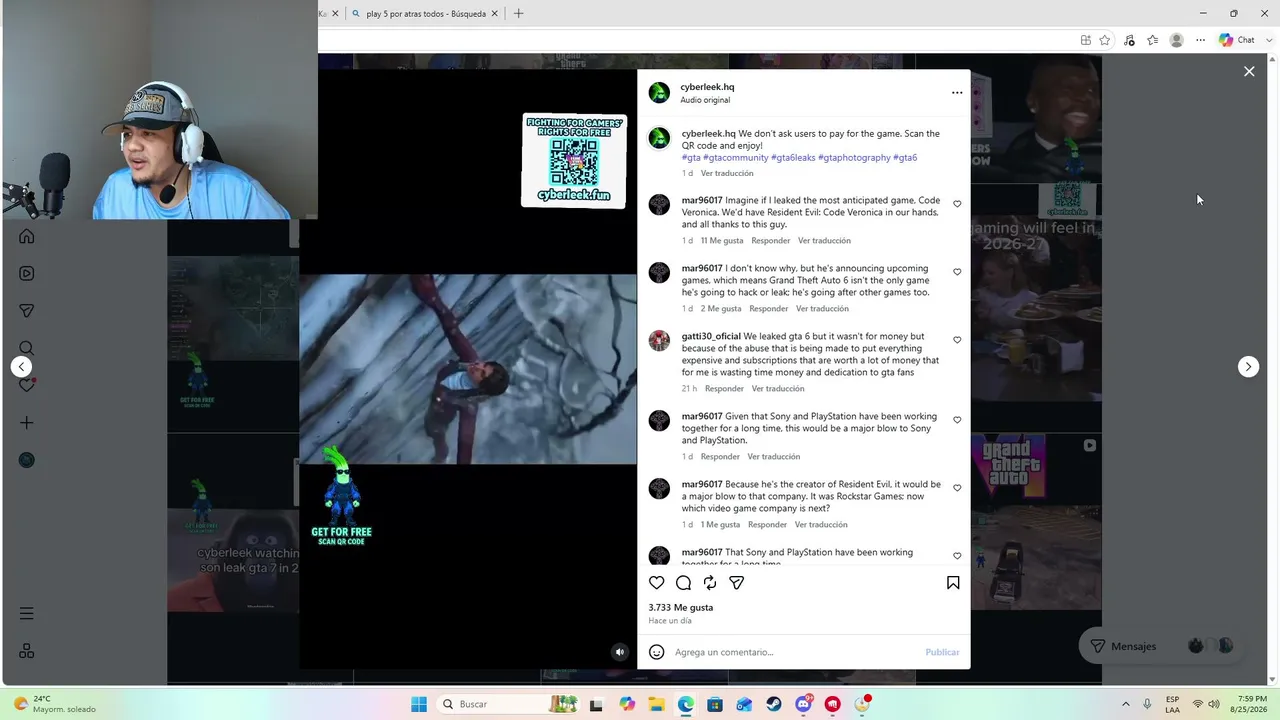
Task: Translate the caption with 'Ver traducción'
Action: pos(727,173)
